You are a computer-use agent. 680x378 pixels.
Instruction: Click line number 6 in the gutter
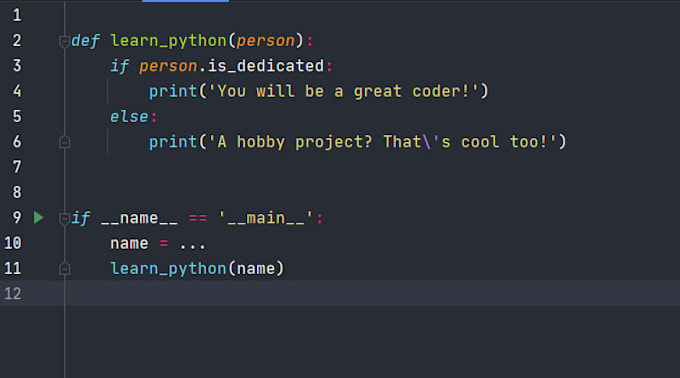pyautogui.click(x=17, y=142)
